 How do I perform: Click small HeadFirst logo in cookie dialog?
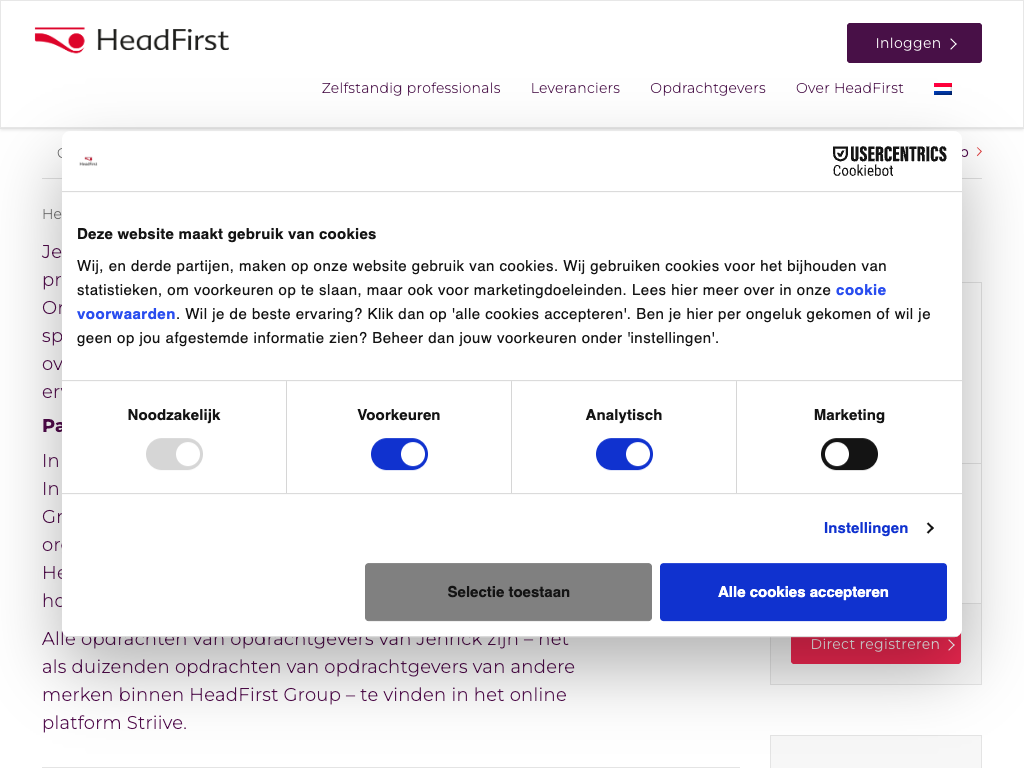pos(89,161)
